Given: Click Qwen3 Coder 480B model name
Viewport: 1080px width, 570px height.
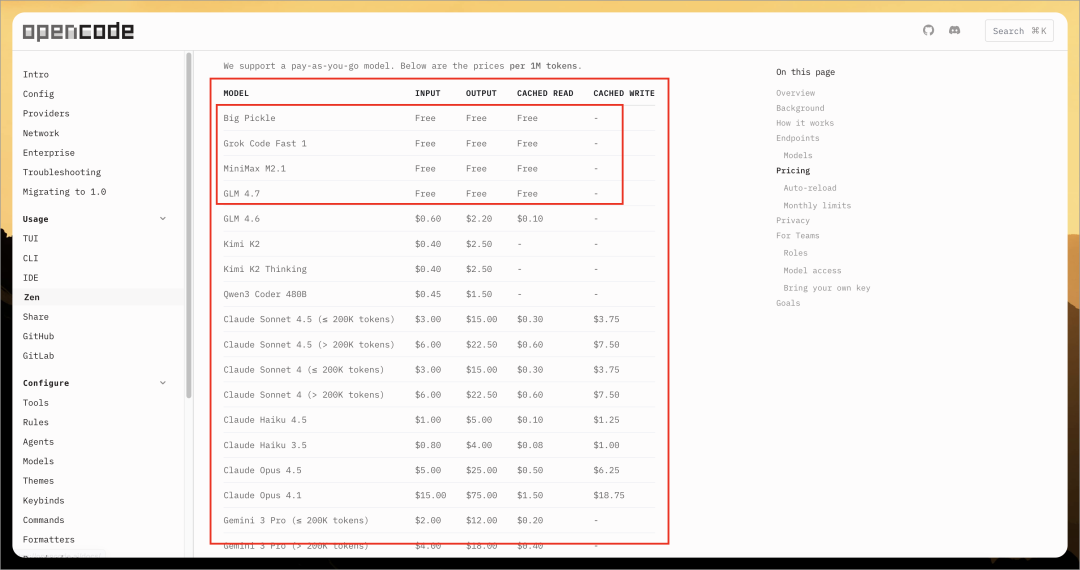Looking at the screenshot, I should [x=265, y=295].
